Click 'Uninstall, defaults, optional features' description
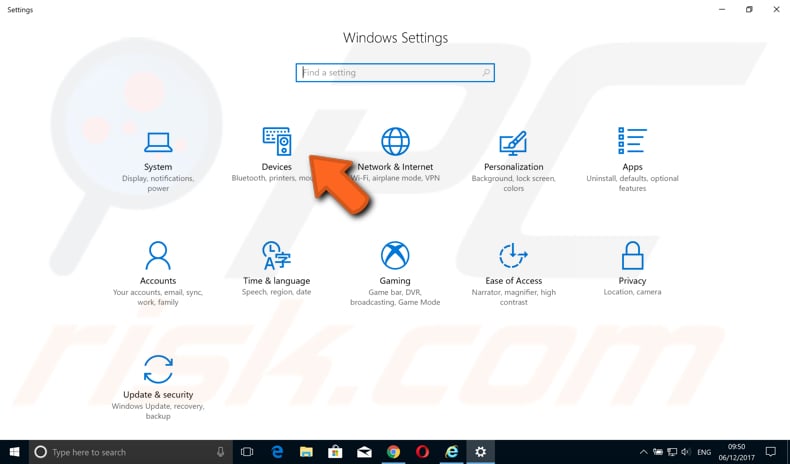Viewport: 790px width, 464px height. (632, 183)
